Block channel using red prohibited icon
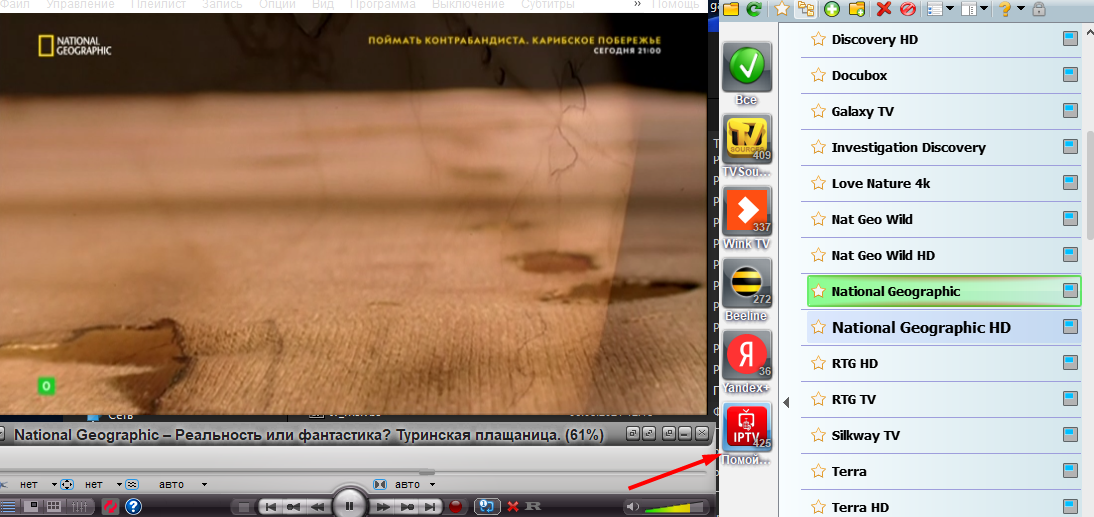Screen dimensions: 1094x517 pyautogui.click(x=906, y=9)
